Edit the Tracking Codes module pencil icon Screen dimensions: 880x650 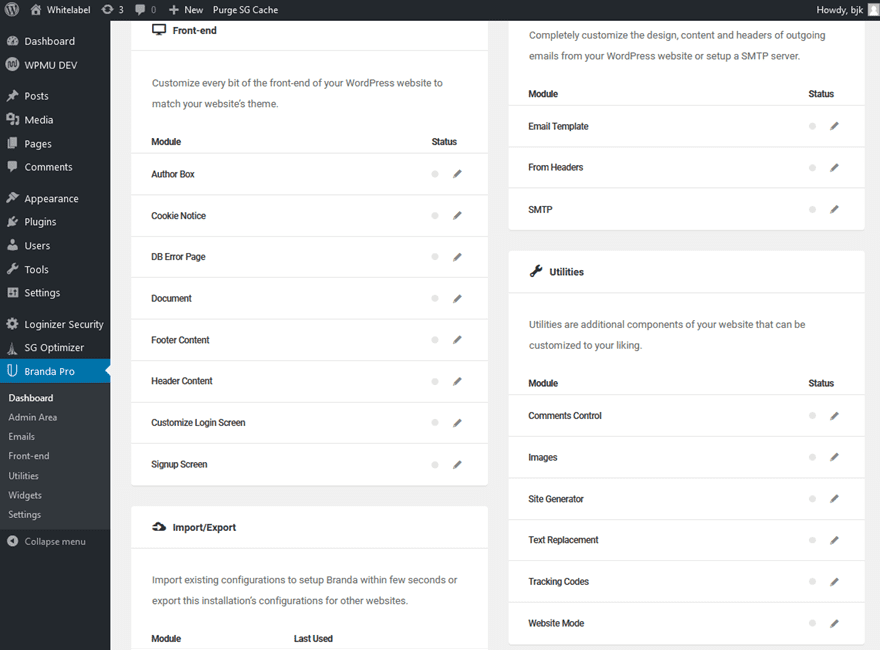tap(835, 581)
